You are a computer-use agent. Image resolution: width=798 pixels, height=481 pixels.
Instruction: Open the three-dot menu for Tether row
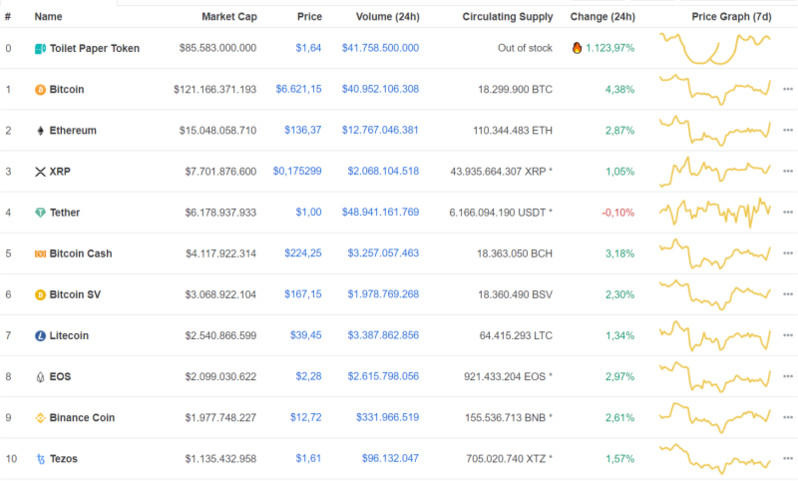[787, 212]
